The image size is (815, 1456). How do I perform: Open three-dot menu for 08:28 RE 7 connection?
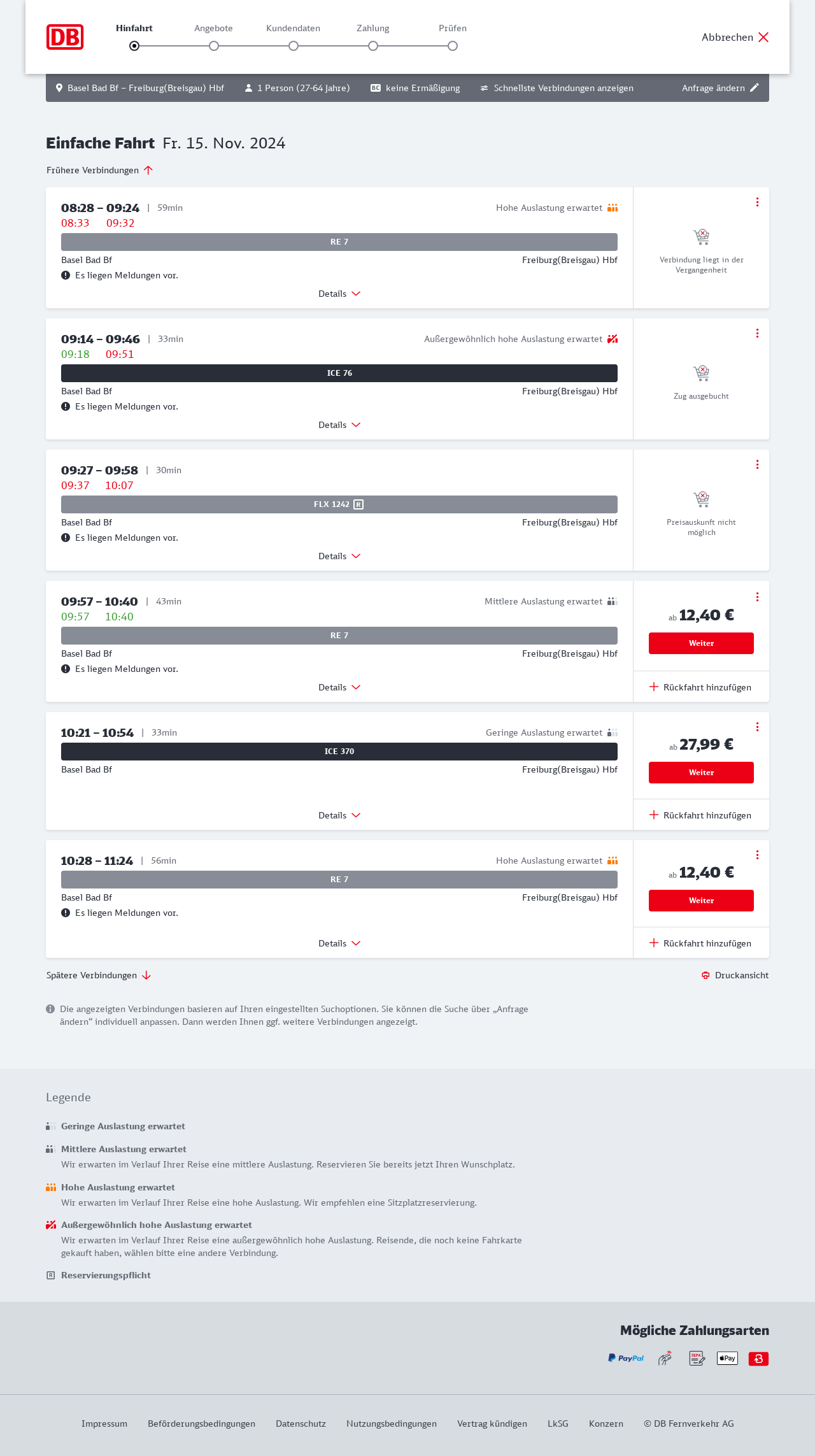(x=757, y=202)
